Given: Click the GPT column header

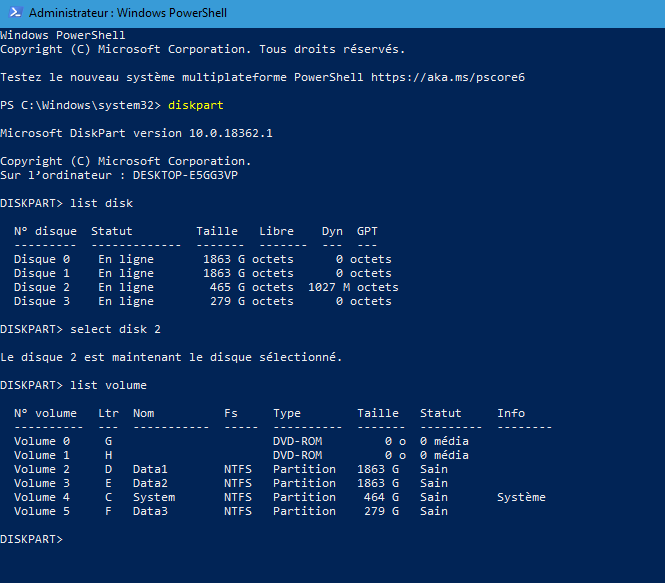Looking at the screenshot, I should [367, 231].
